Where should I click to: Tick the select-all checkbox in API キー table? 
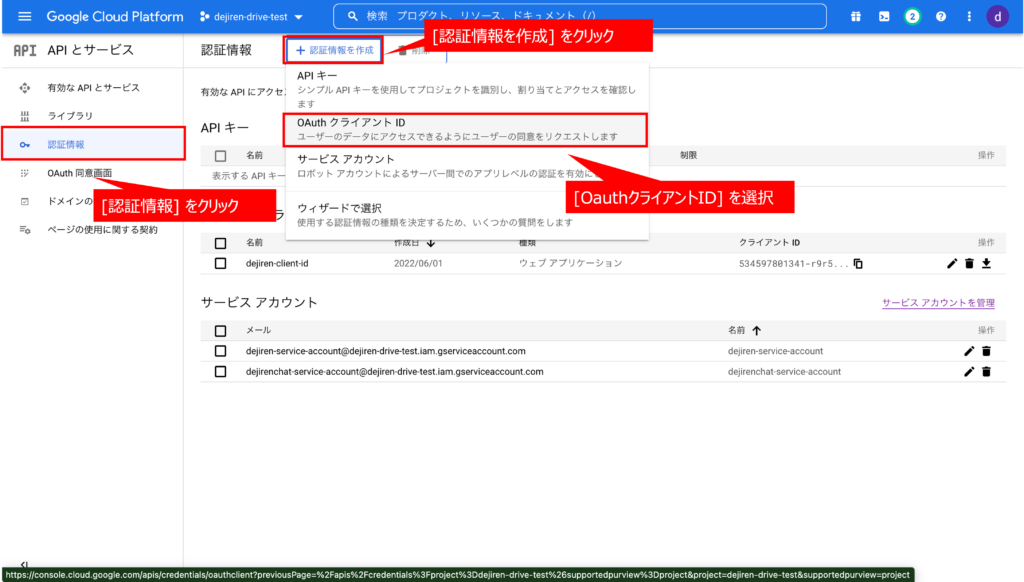coord(221,155)
